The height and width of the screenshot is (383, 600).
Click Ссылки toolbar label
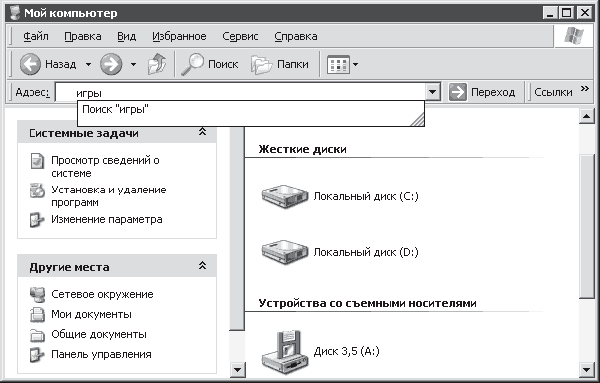[x=553, y=92]
